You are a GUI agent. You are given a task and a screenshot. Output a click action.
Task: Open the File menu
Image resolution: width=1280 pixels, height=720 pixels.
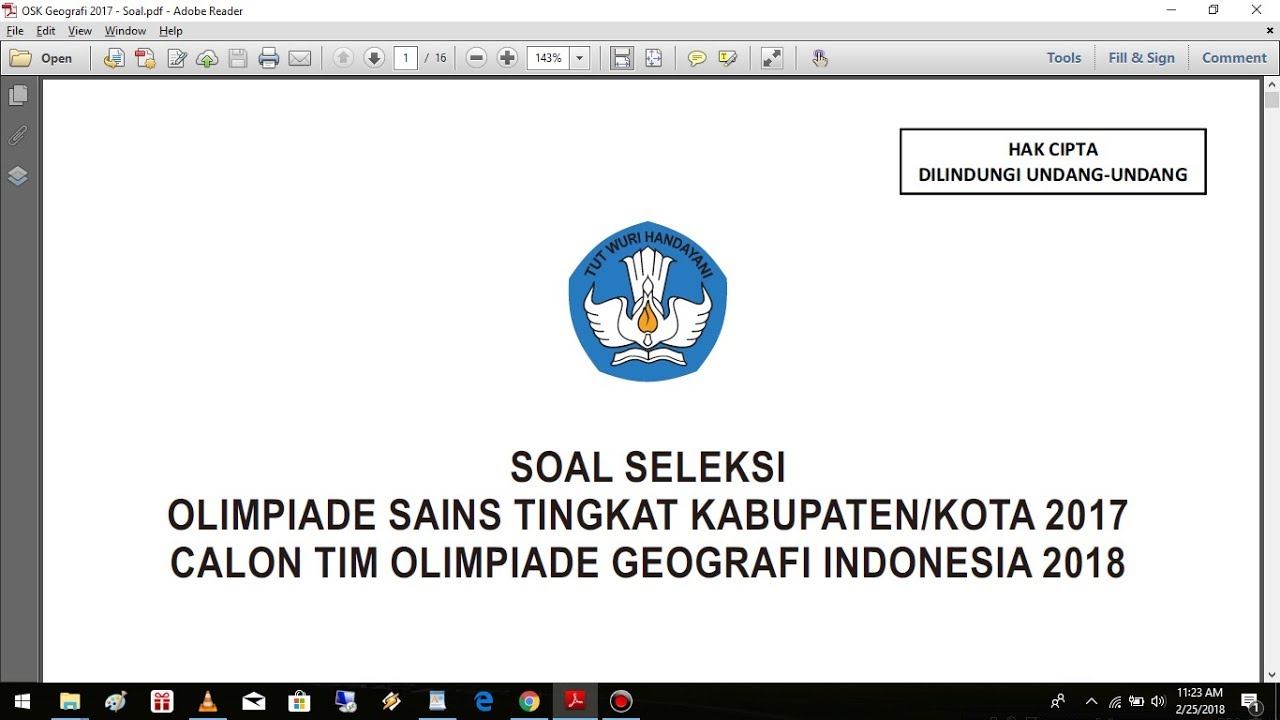click(15, 31)
